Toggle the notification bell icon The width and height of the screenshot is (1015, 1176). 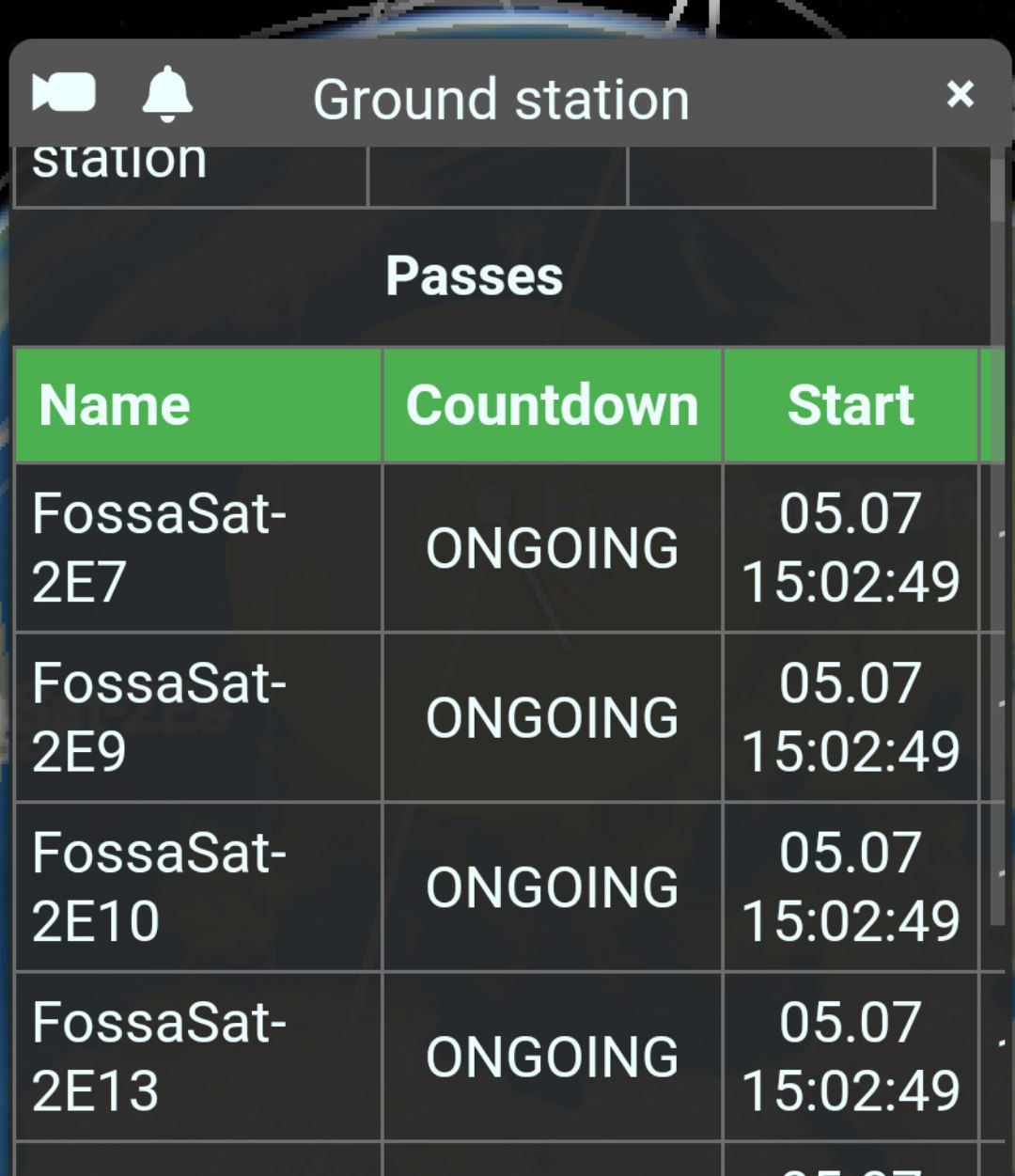pos(167,94)
